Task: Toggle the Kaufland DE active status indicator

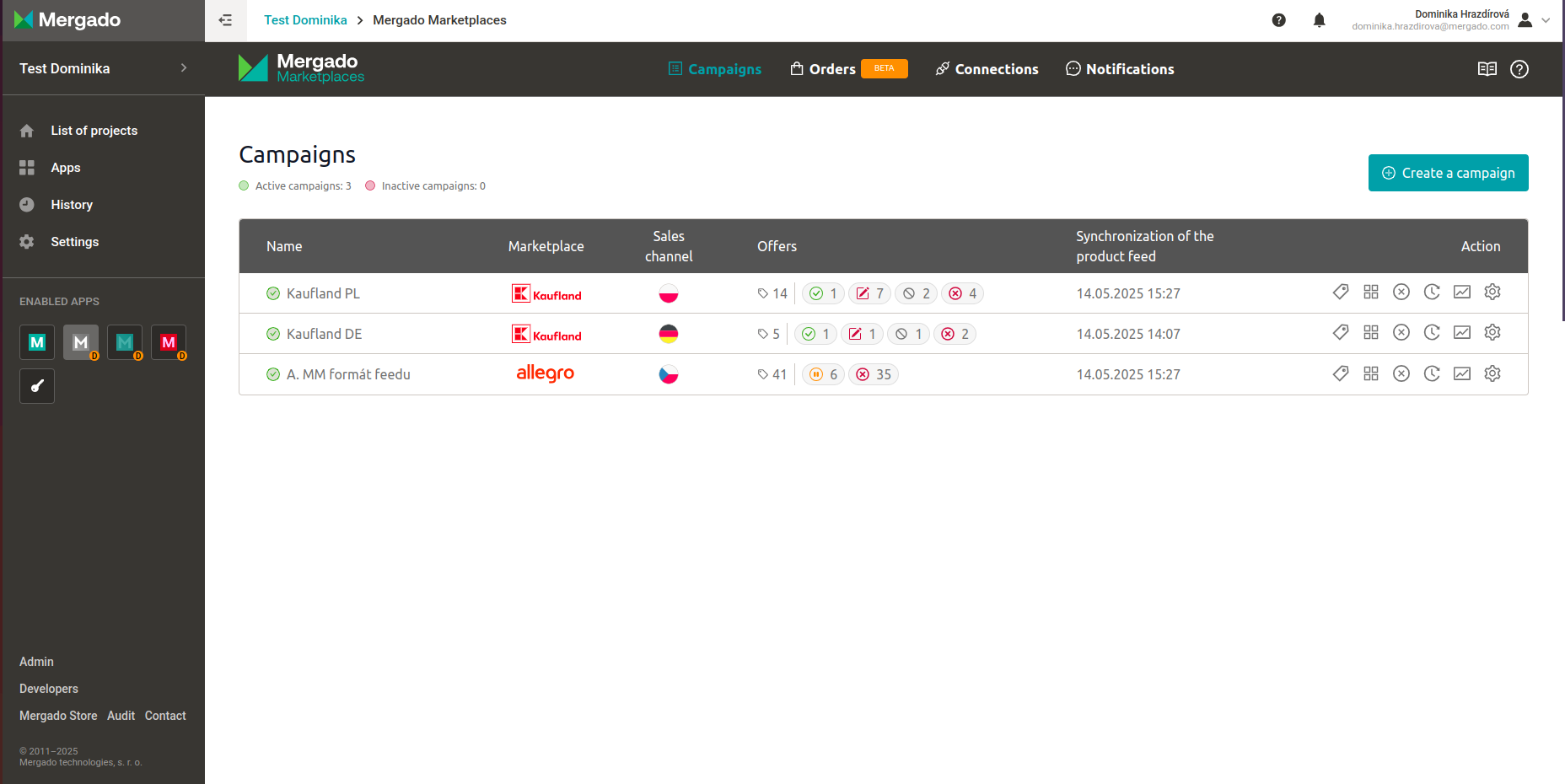Action: 273,334
